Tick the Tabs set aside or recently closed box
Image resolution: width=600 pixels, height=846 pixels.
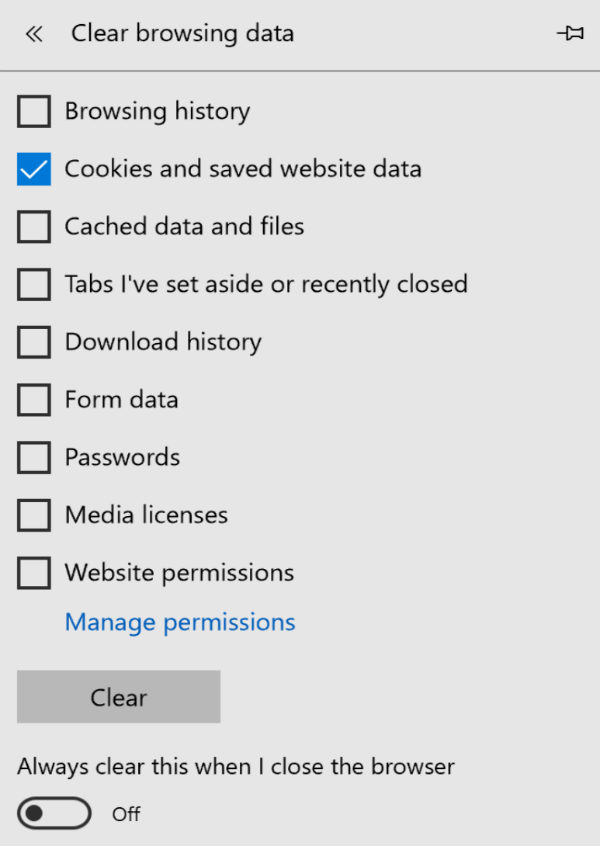coord(34,285)
